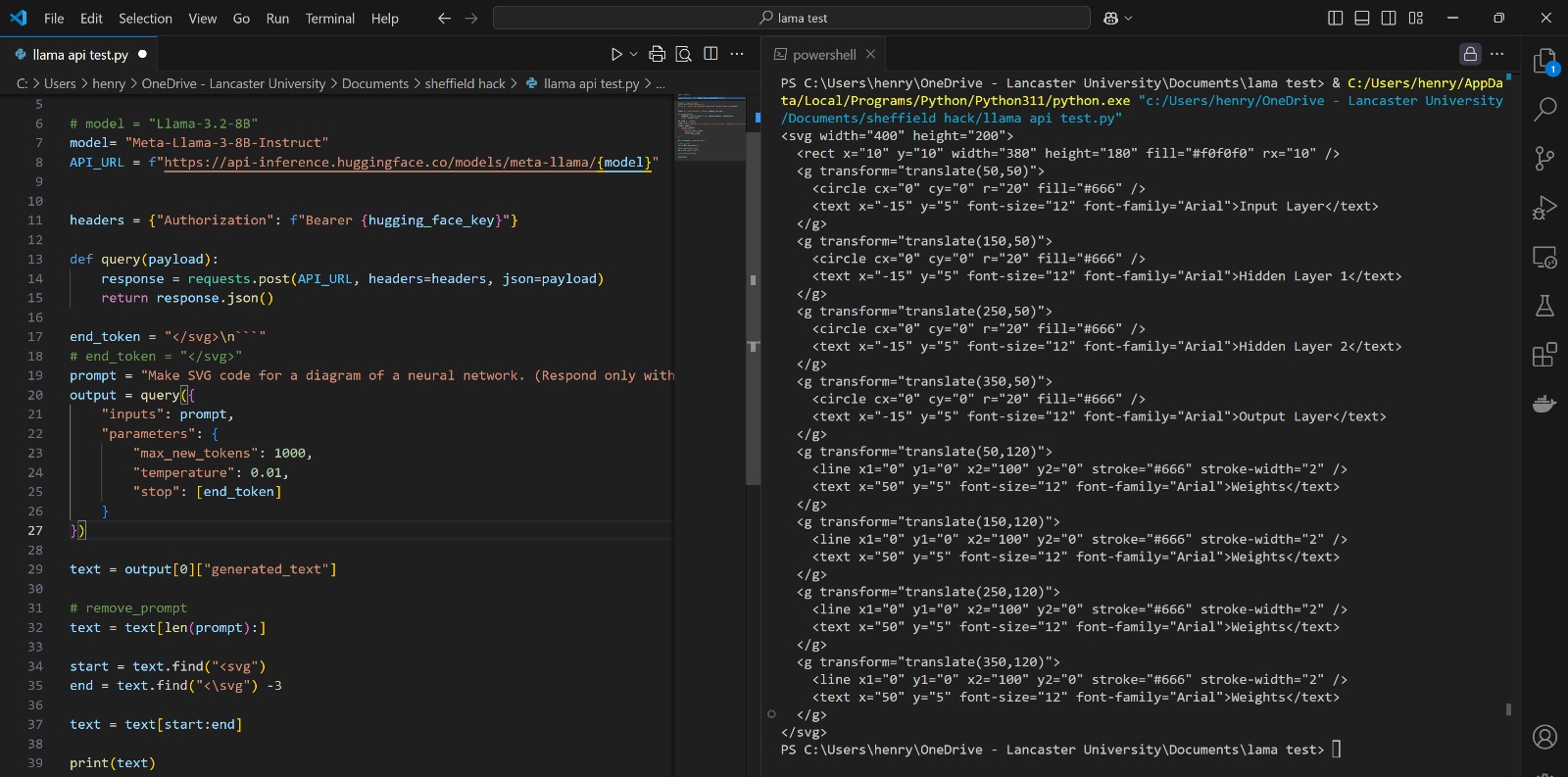
Task: Open the Explorer view in activity bar
Action: [x=1544, y=61]
